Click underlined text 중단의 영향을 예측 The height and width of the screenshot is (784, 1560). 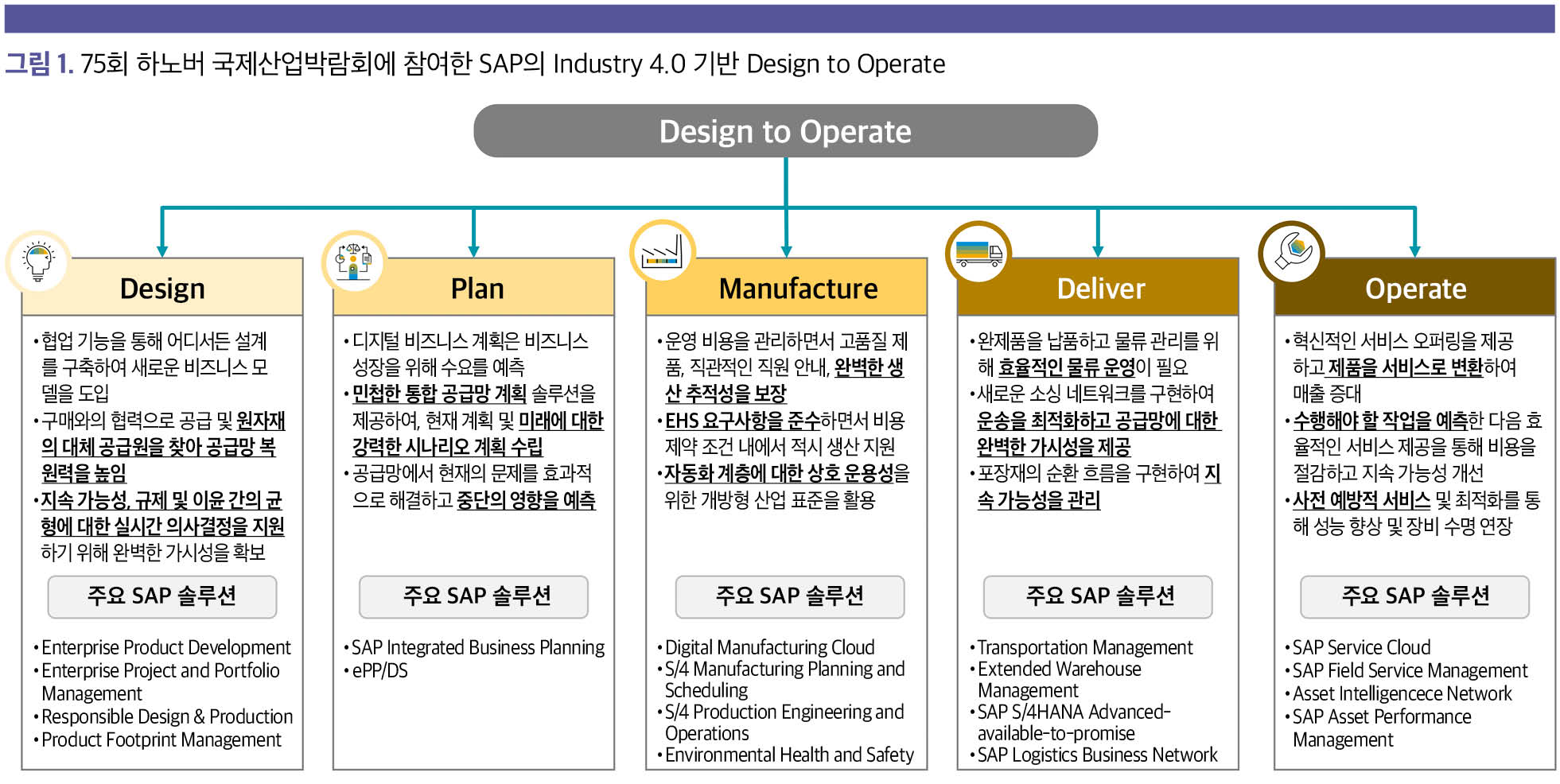tap(526, 499)
